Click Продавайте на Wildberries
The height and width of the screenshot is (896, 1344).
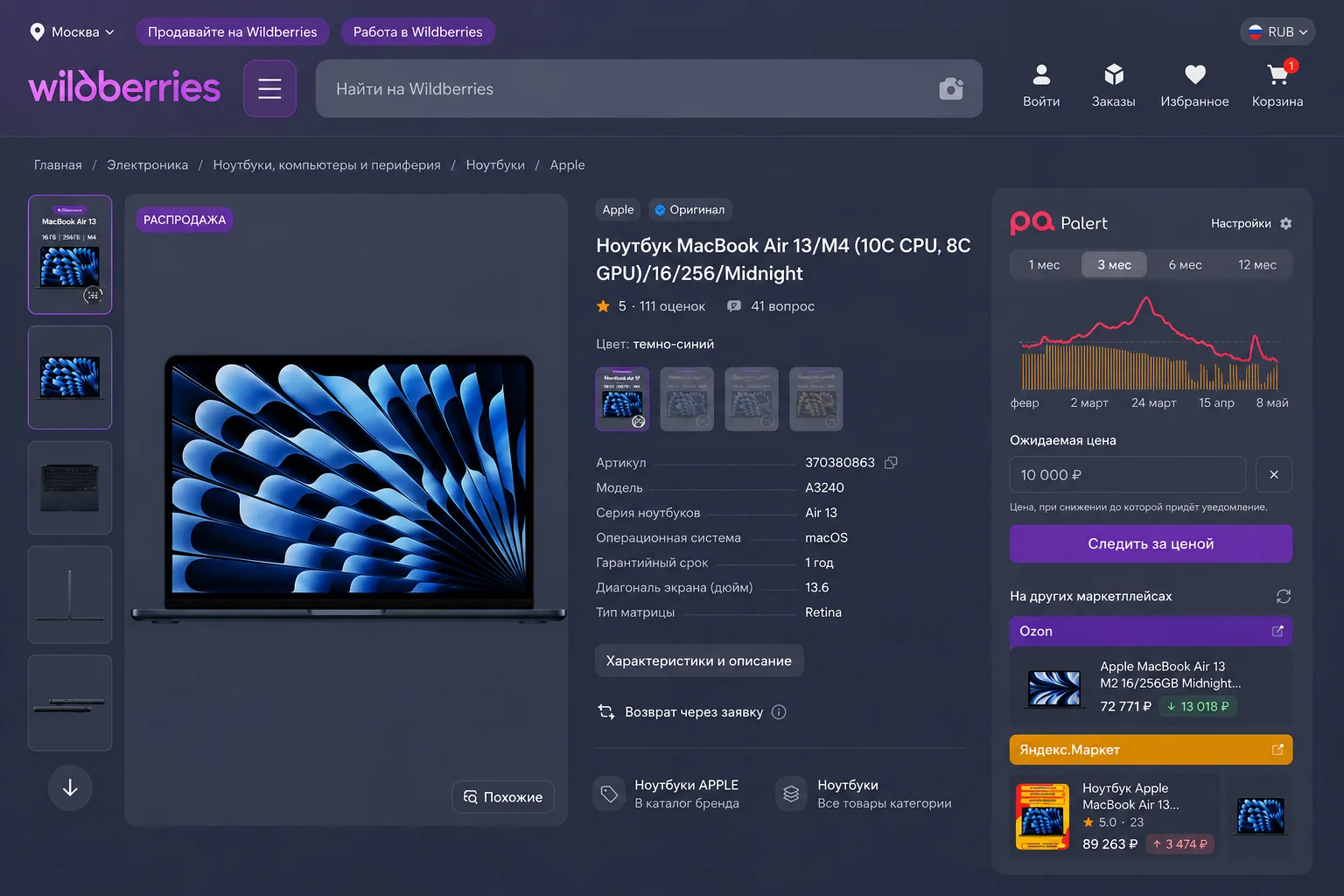(233, 31)
